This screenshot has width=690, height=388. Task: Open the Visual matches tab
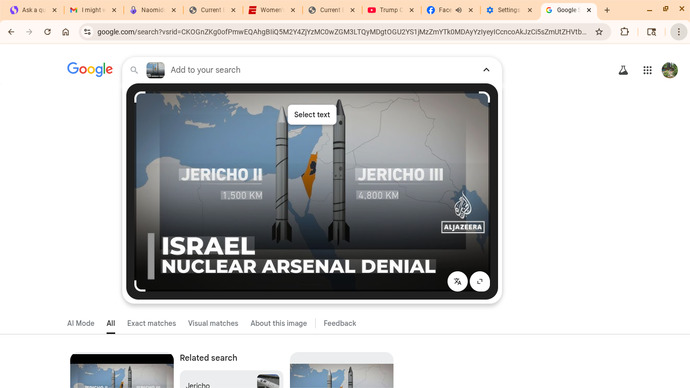coord(213,323)
